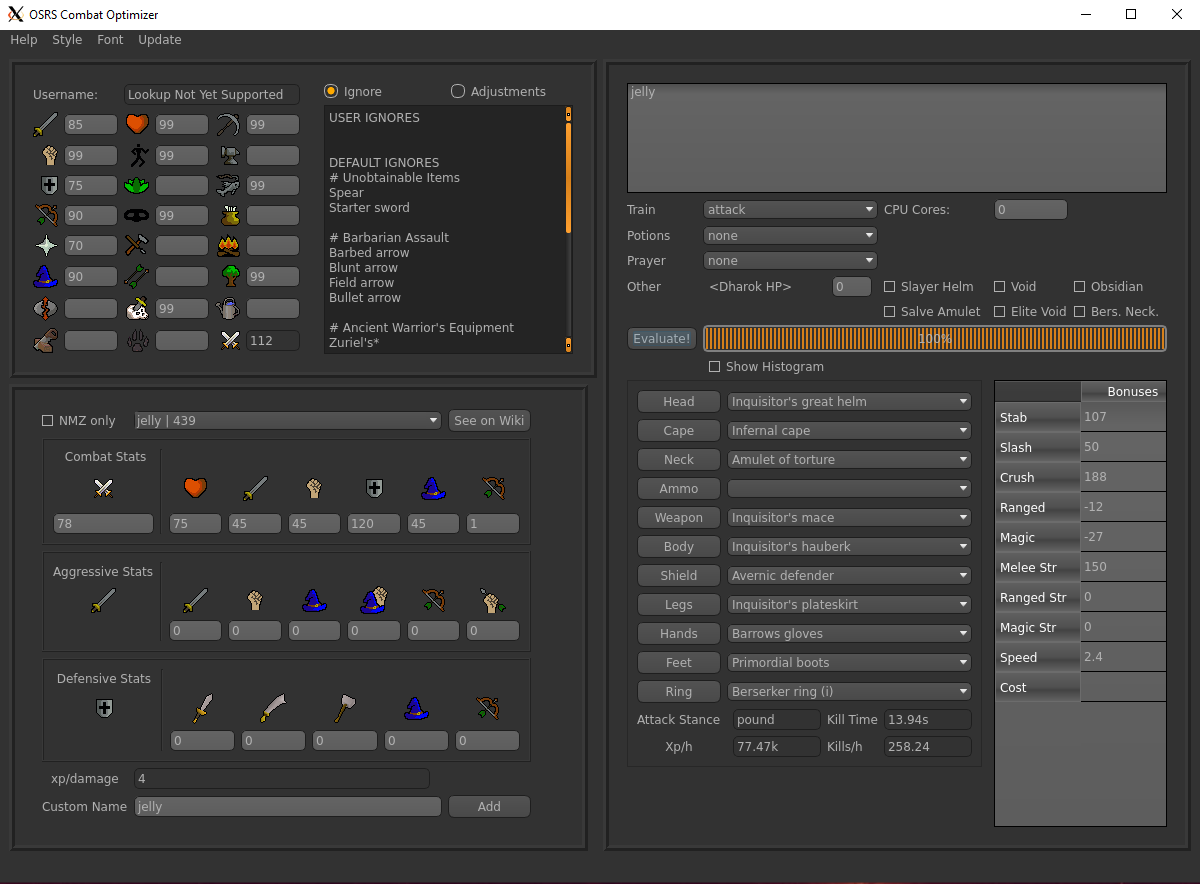Click the Woodcutting tree skill icon
The image size is (1200, 884).
click(230, 276)
